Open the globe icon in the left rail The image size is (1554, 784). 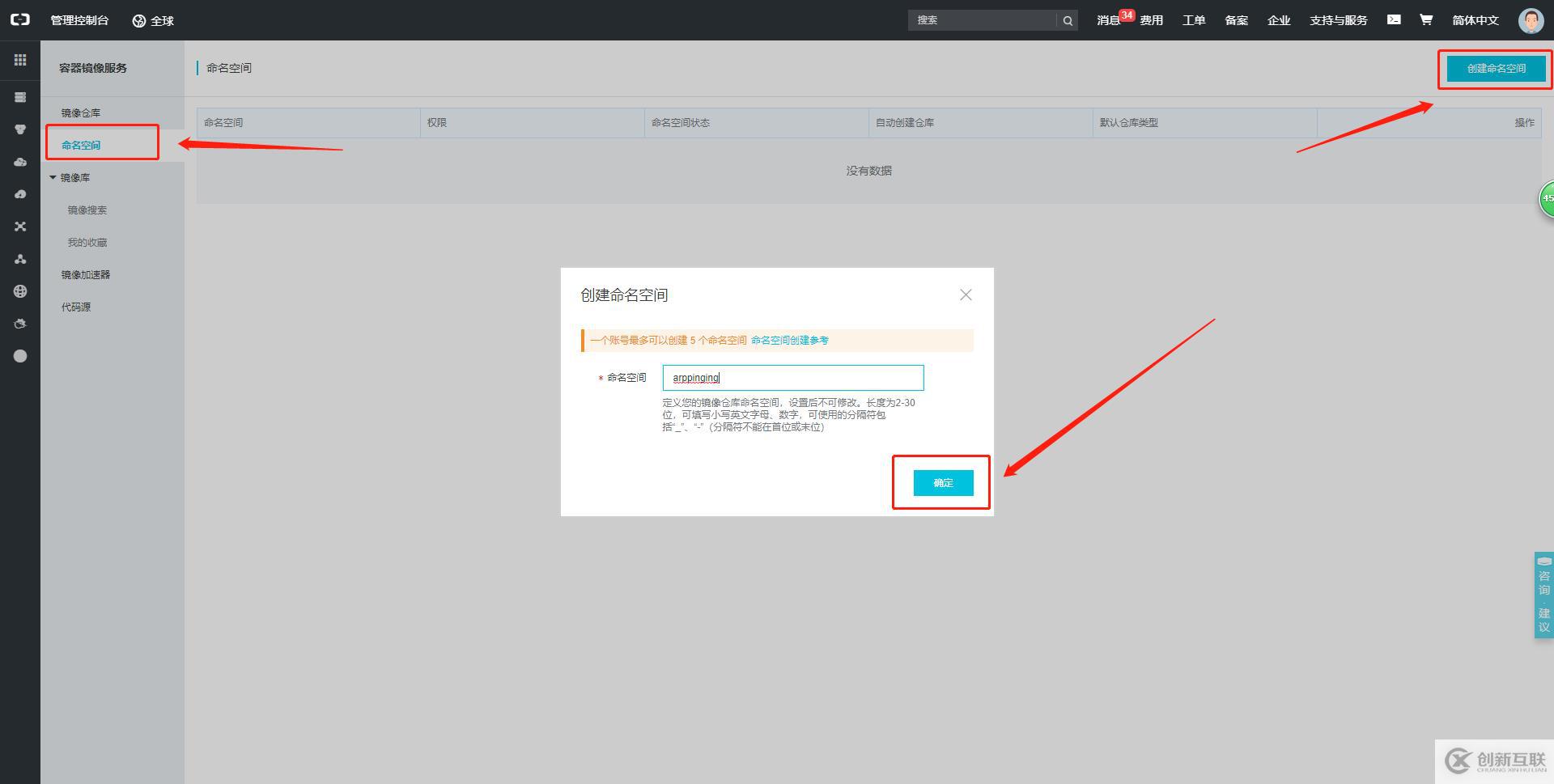click(x=20, y=291)
